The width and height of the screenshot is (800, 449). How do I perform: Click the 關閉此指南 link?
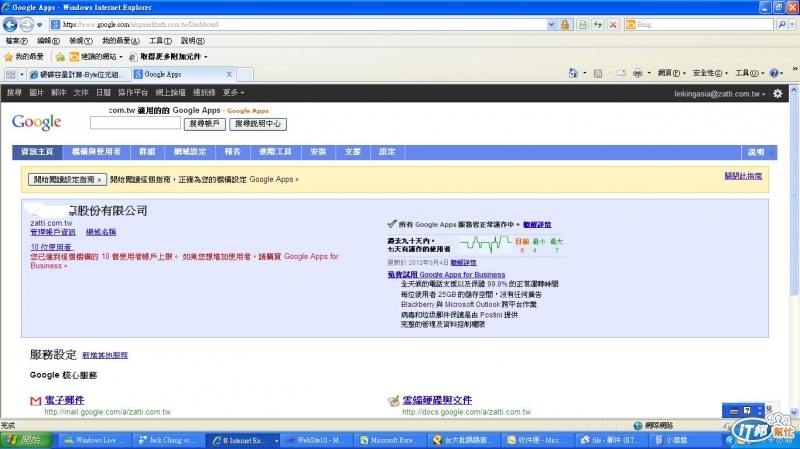743,176
